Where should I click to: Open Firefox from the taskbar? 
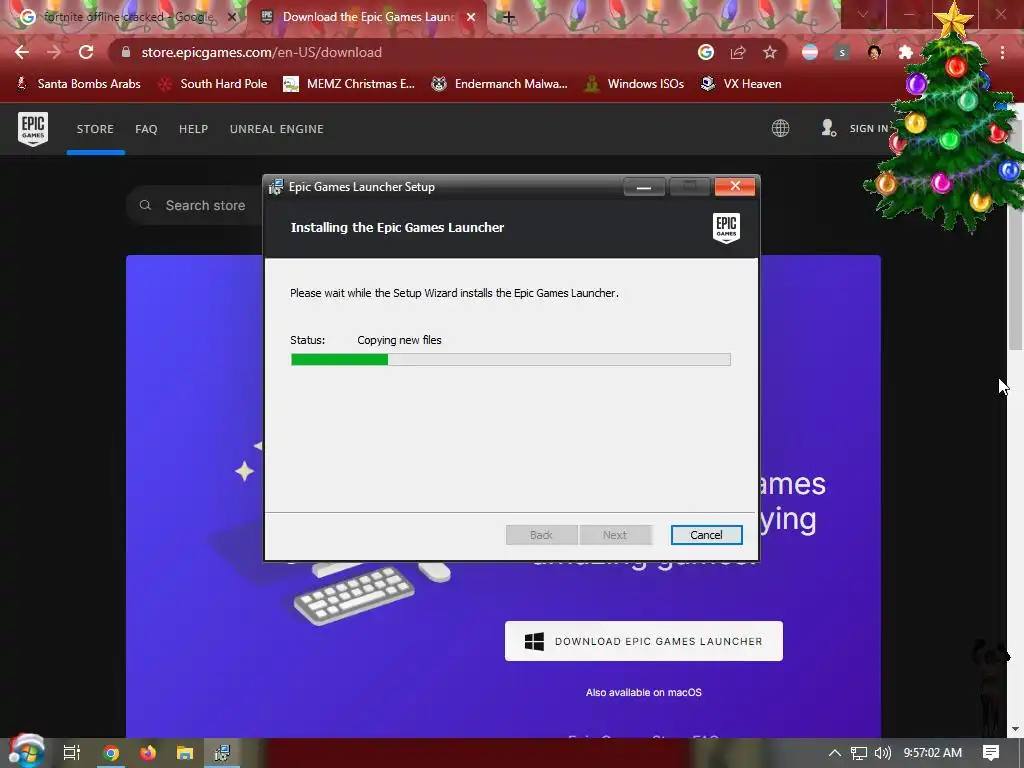148,753
